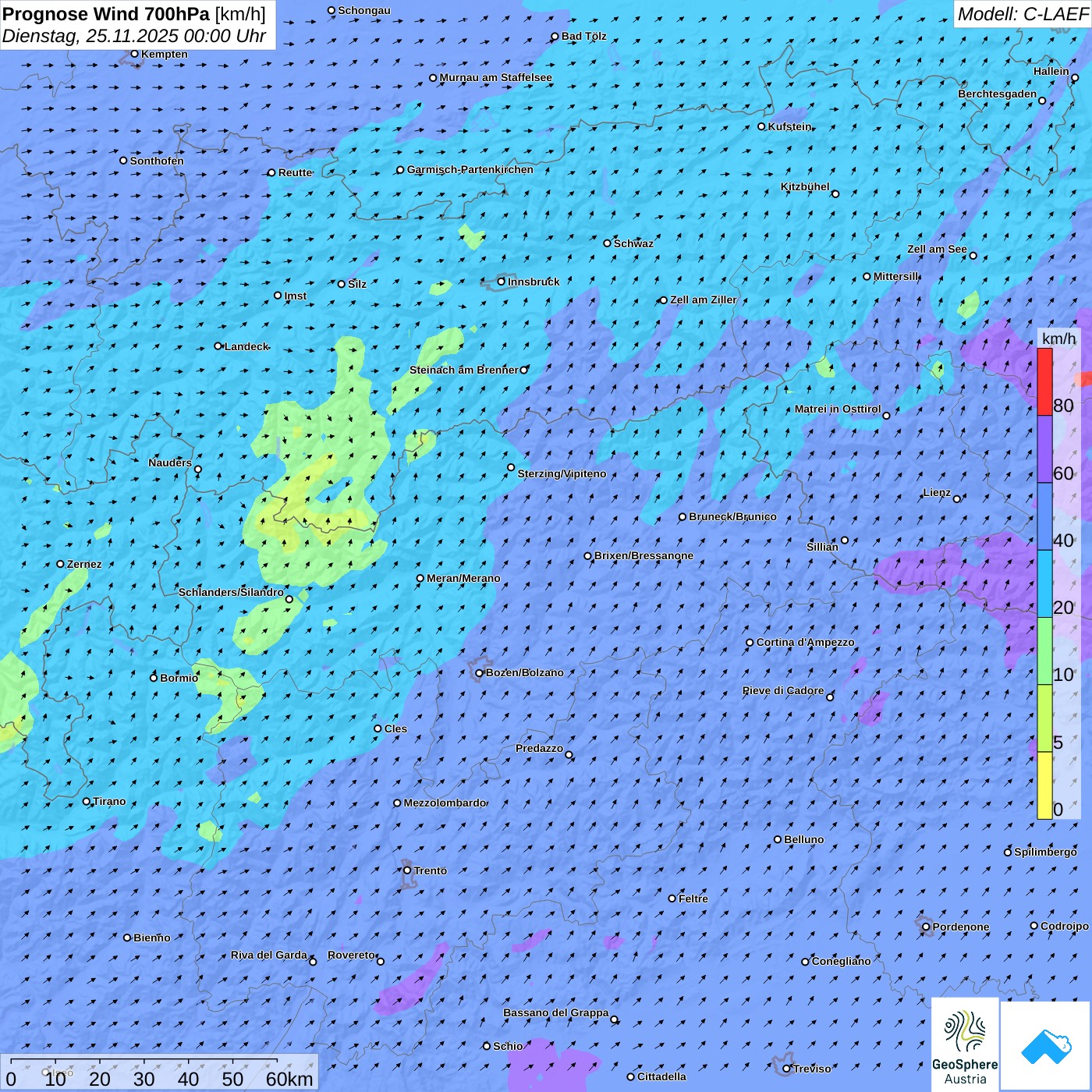Click the 'Matrei in Osttirol' label
Screen dimensions: 1092x1092
pos(838,409)
